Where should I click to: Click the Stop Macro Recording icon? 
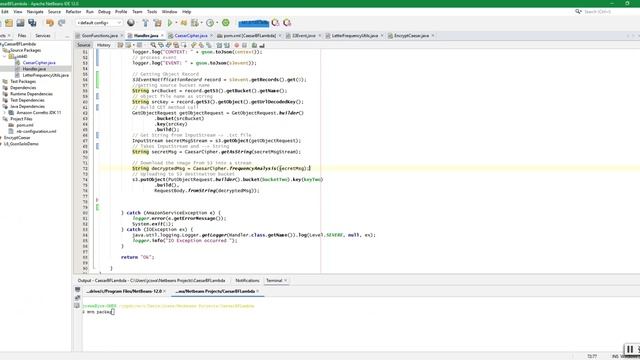click(x=244, y=45)
